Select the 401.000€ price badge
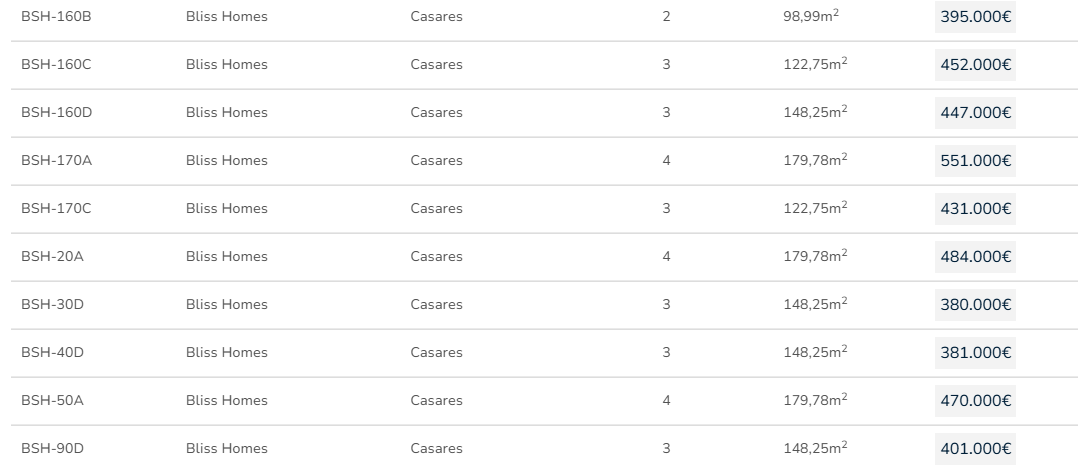 coord(975,449)
